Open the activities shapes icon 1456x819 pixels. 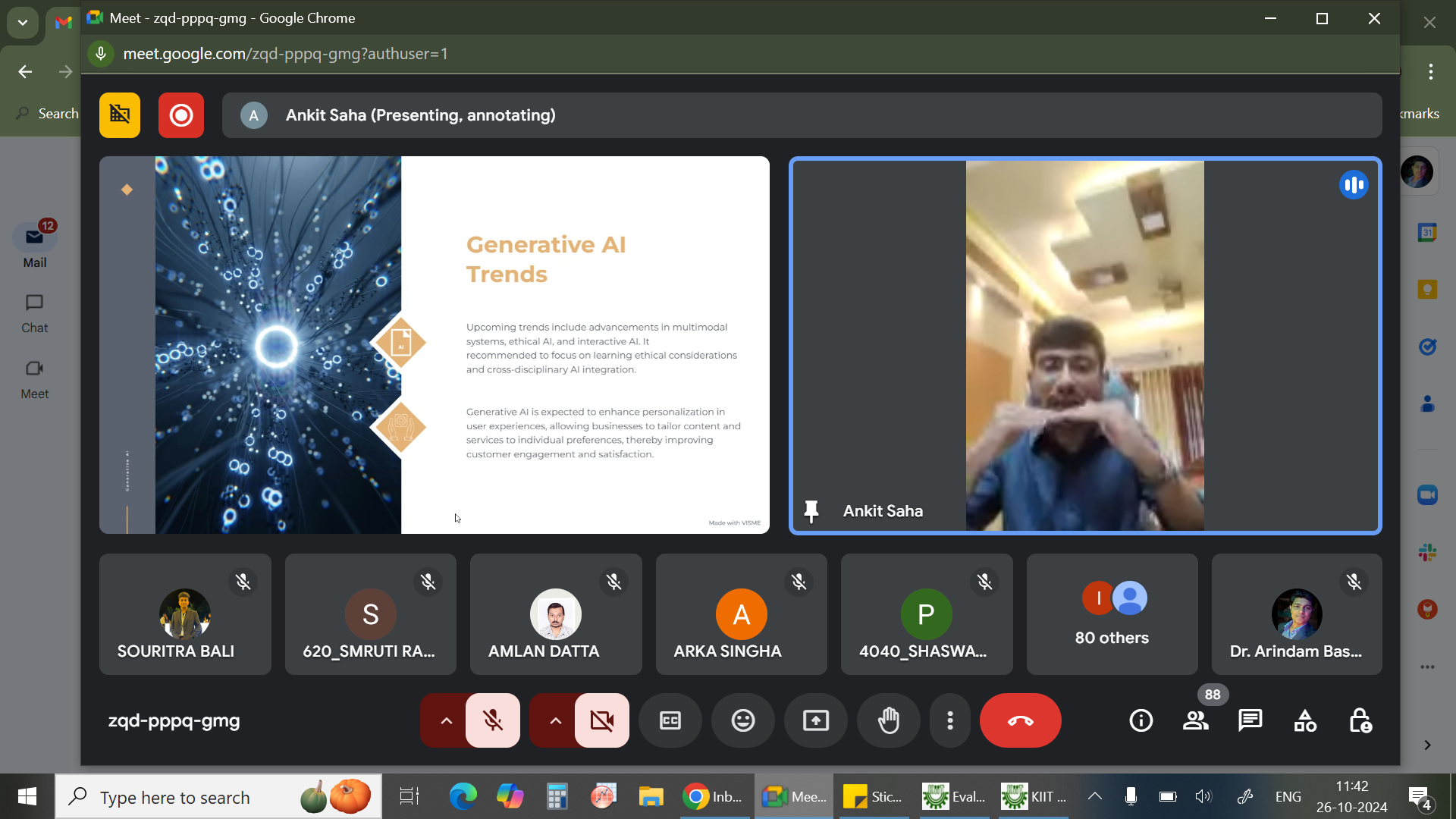coord(1305,720)
